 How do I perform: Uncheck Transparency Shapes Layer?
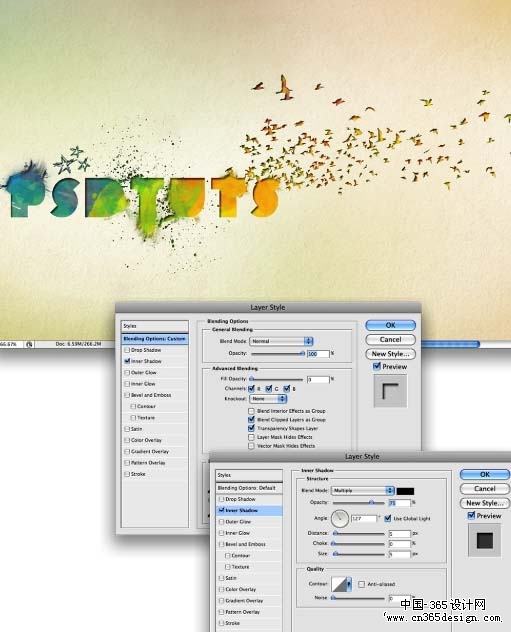click(251, 428)
